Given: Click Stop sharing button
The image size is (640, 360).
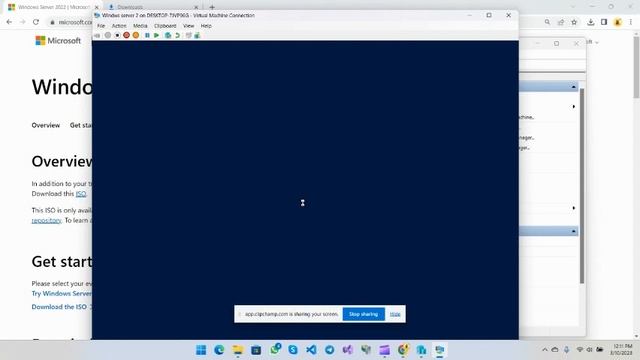Looking at the screenshot, I should pos(363,314).
